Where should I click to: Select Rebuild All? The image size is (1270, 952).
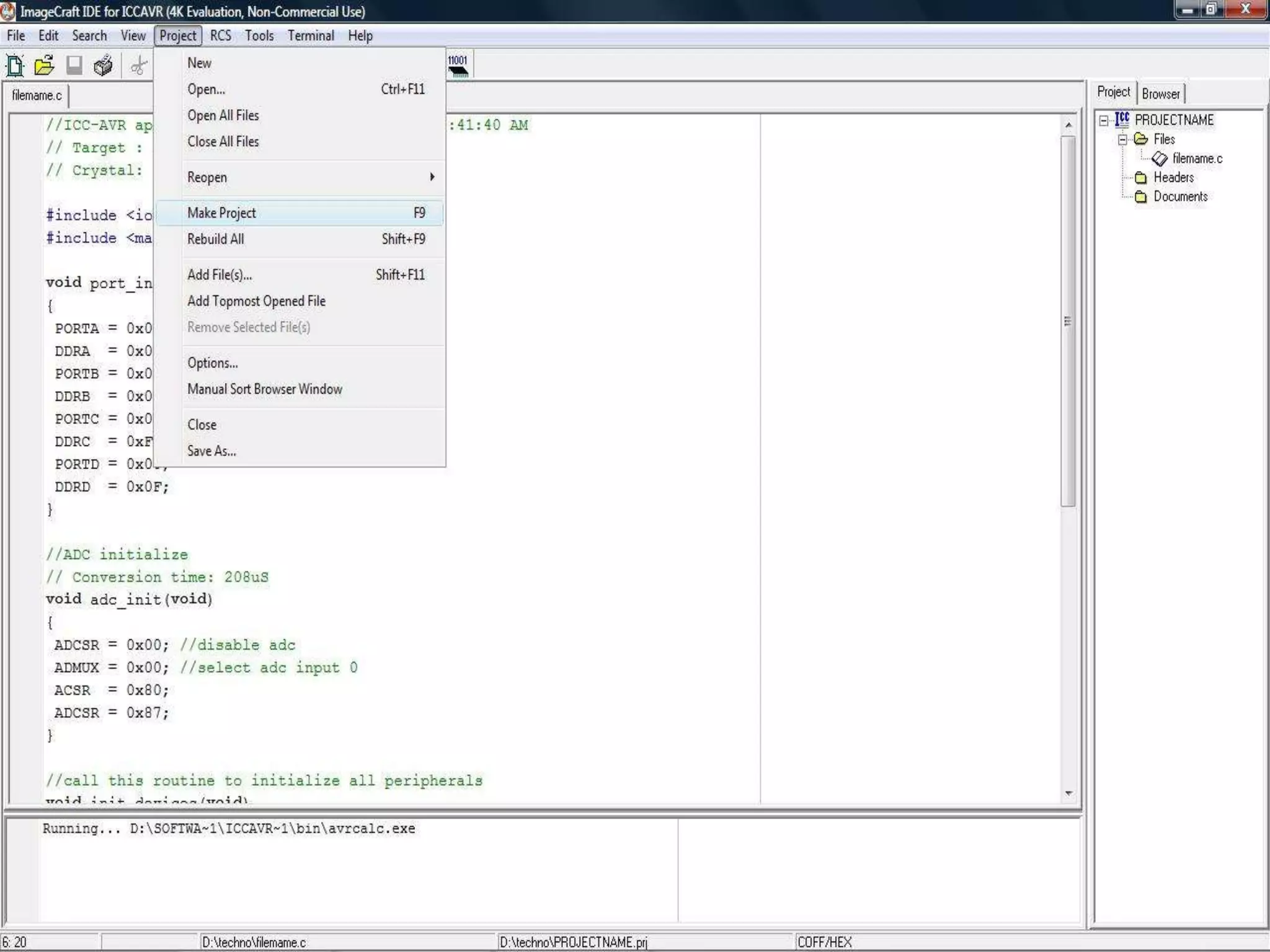point(300,239)
